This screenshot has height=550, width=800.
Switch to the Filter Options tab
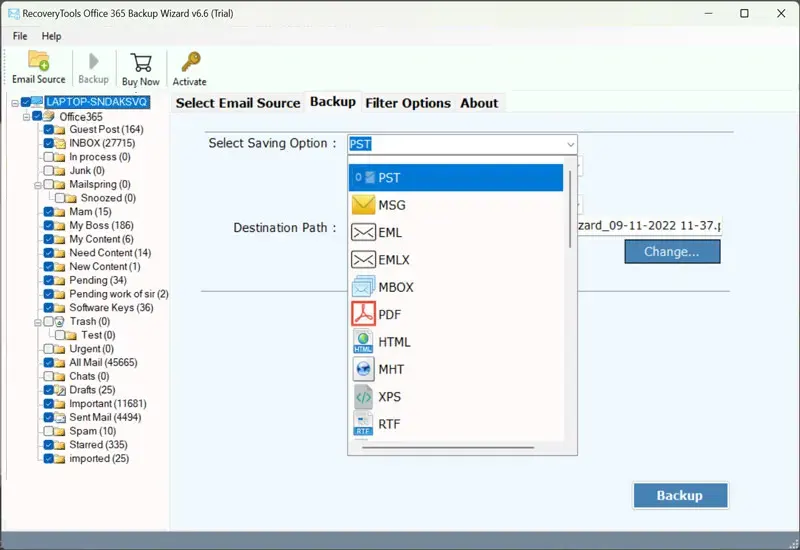point(408,103)
